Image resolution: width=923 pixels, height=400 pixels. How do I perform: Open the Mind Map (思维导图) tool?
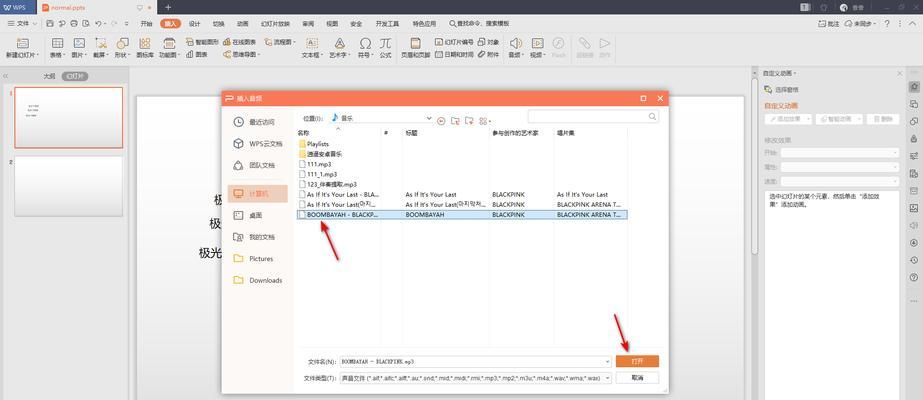[241, 54]
